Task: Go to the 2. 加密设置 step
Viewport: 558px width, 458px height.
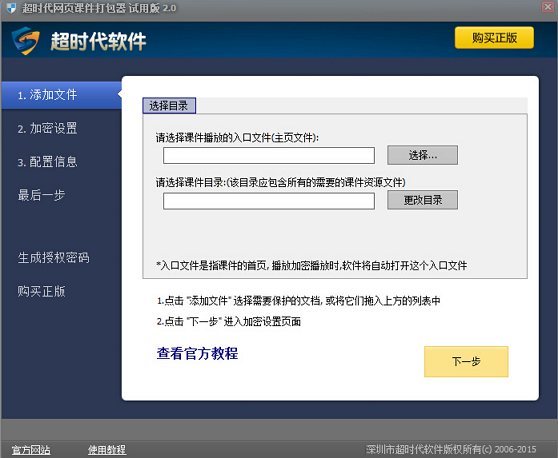Action: point(47,128)
